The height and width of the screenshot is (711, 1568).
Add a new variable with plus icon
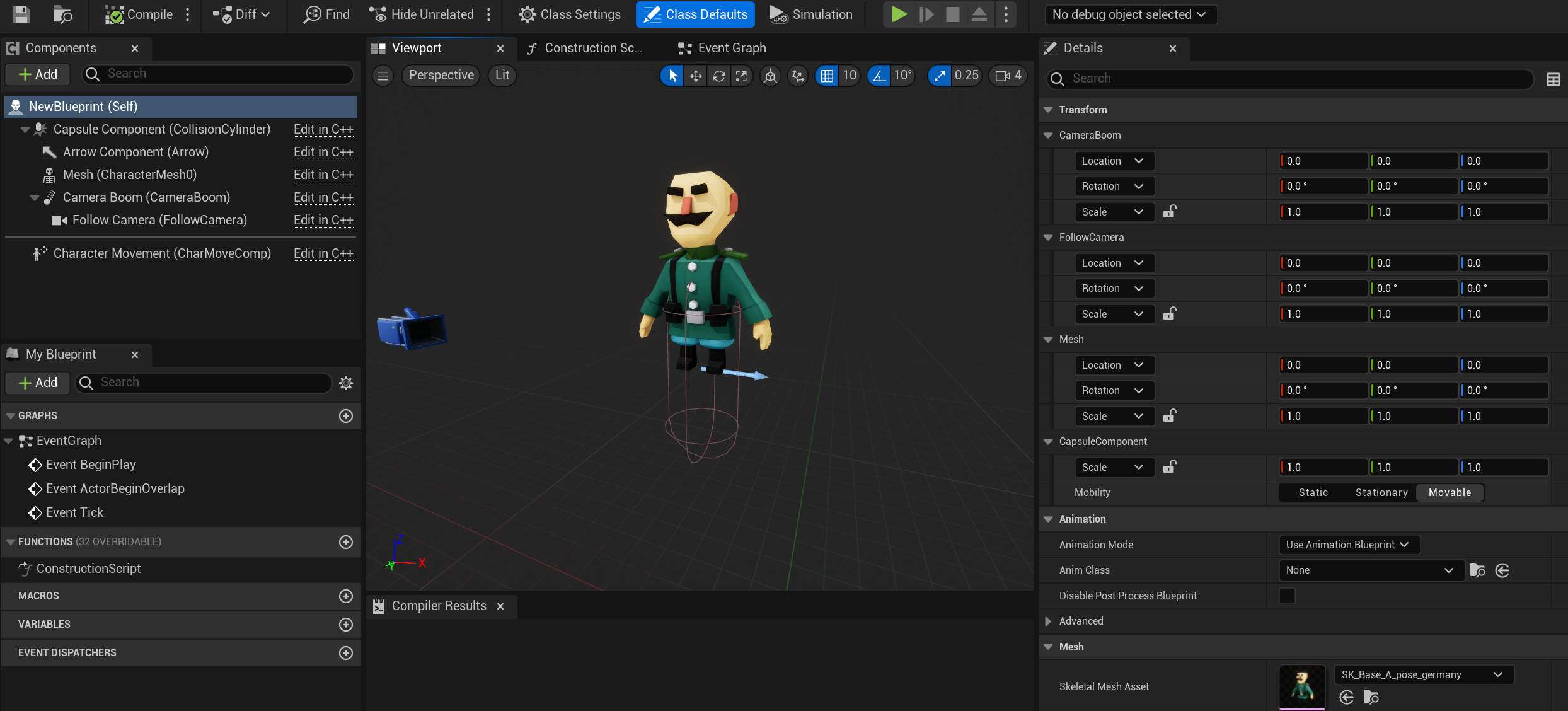coord(346,624)
